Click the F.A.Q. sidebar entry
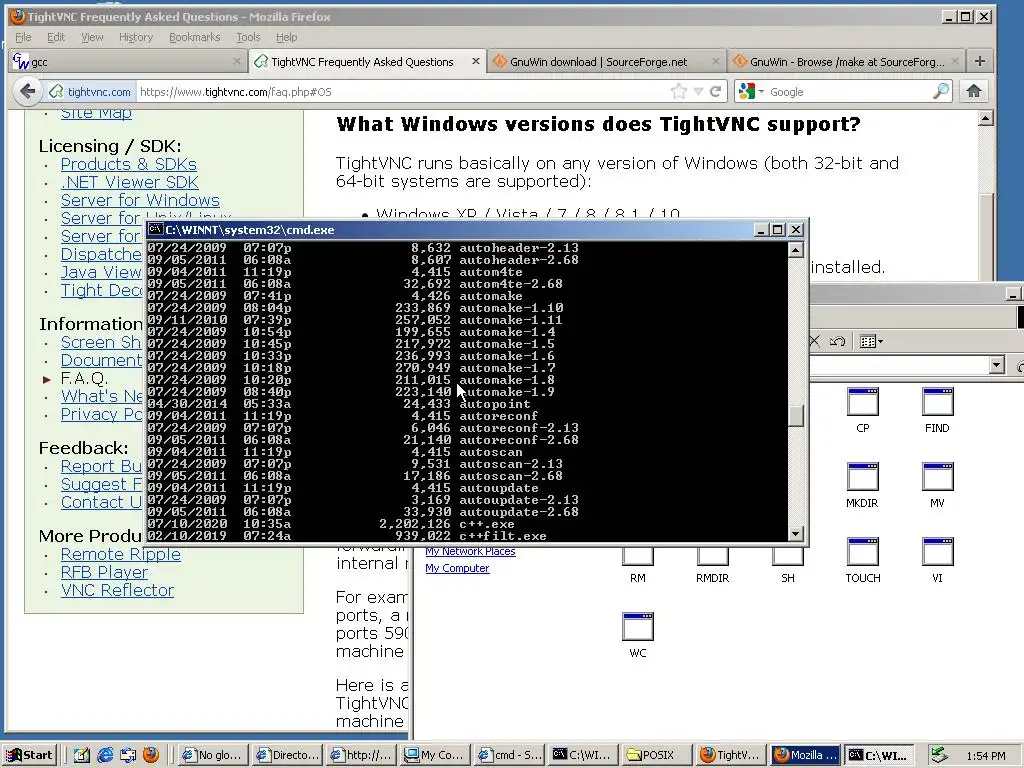The height and width of the screenshot is (768, 1024). 84,378
